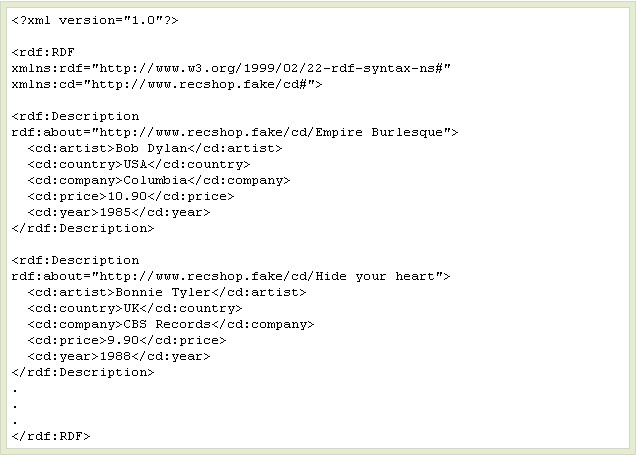Click the closing rdf:Description tag after year 1988
This screenshot has width=636, height=455.
[x=83, y=372]
